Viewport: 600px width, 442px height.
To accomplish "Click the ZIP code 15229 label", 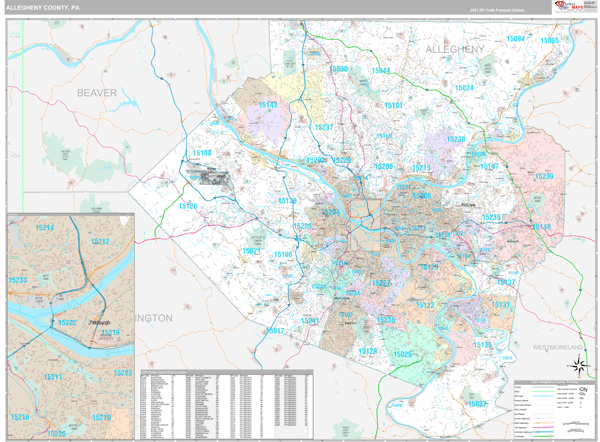I will pyautogui.click(x=342, y=160).
